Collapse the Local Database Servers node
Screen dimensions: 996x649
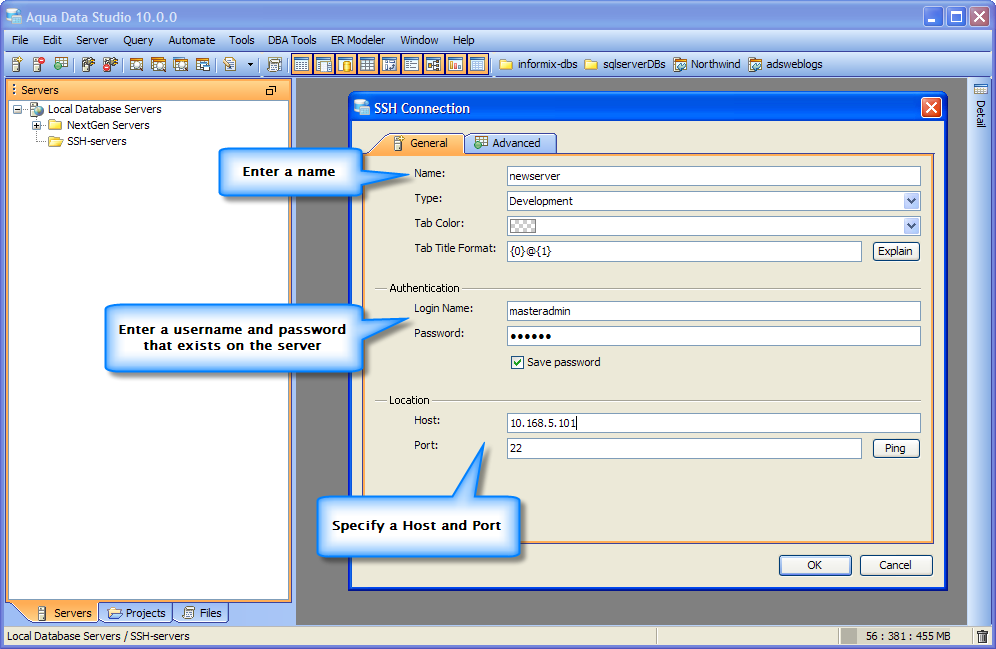(x=18, y=109)
